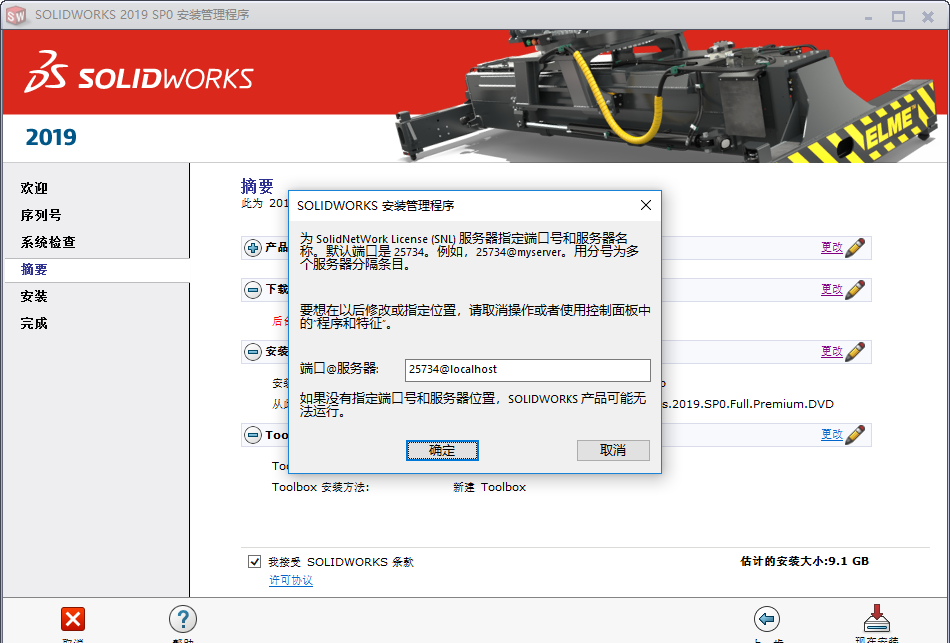
Task: Open 更改 link for the Toolbox section
Action: pos(831,435)
